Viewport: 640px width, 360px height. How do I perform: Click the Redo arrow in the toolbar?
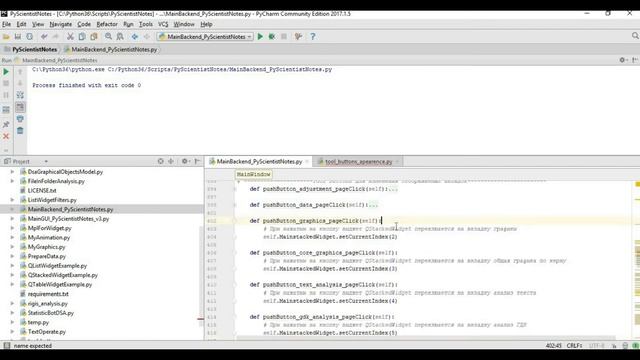[x=56, y=37]
